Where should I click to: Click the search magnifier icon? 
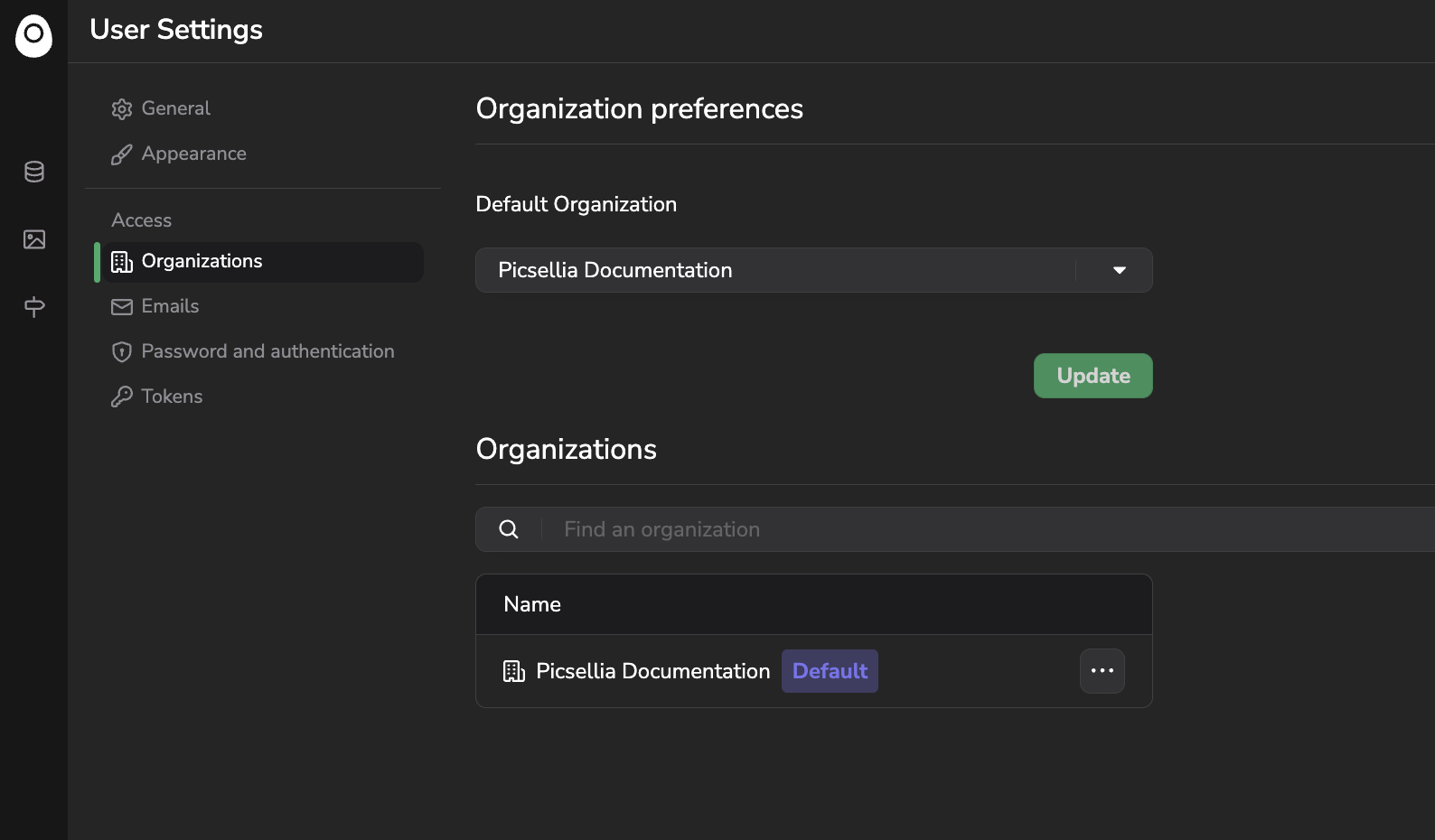point(509,529)
